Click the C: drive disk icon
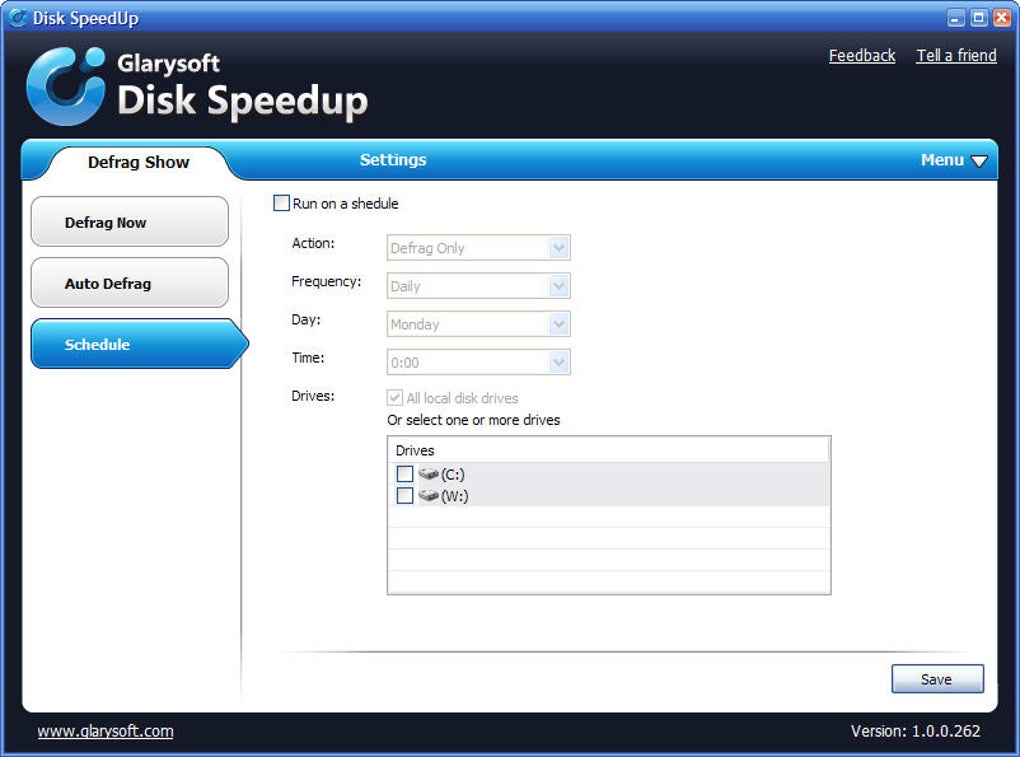The width and height of the screenshot is (1020, 757). tap(428, 473)
